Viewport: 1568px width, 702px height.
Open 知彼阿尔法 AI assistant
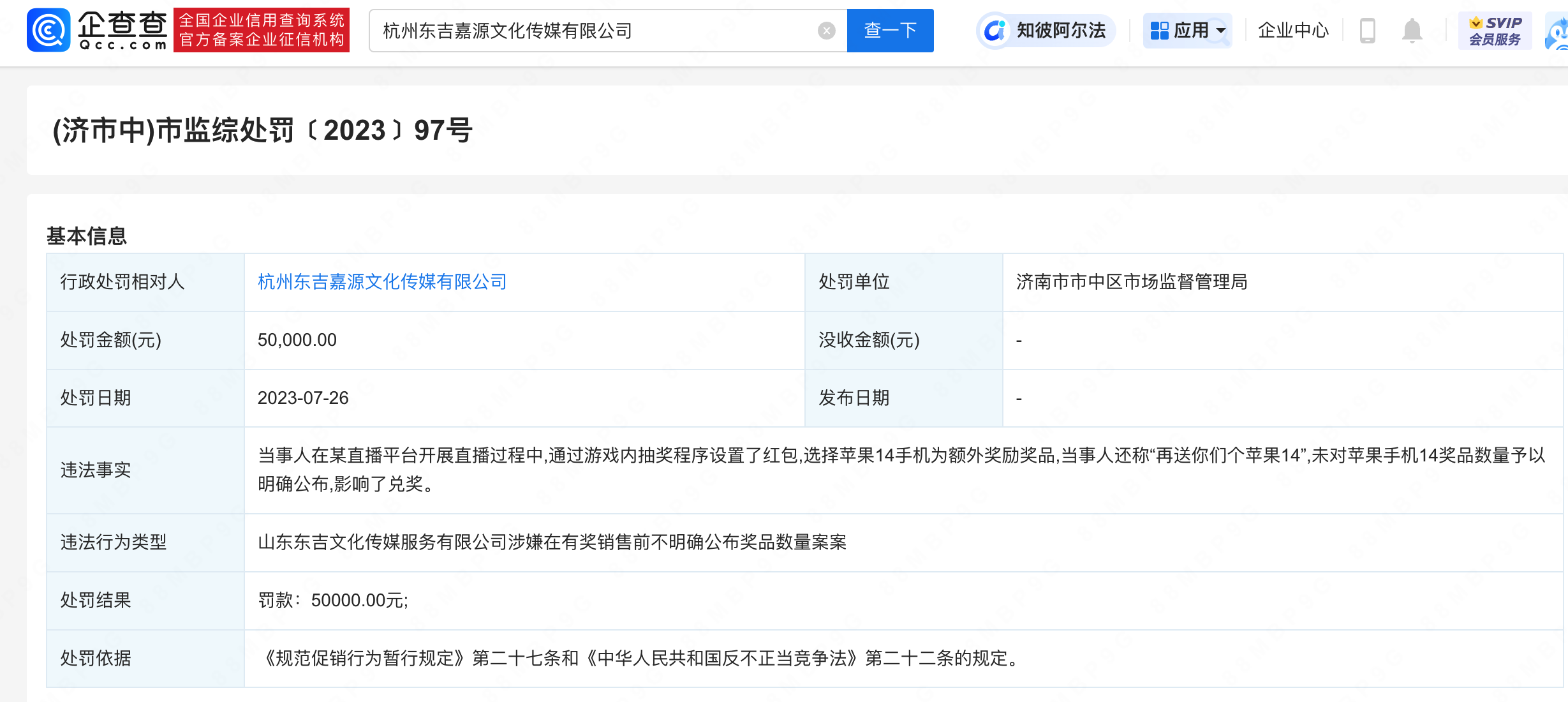[1046, 31]
